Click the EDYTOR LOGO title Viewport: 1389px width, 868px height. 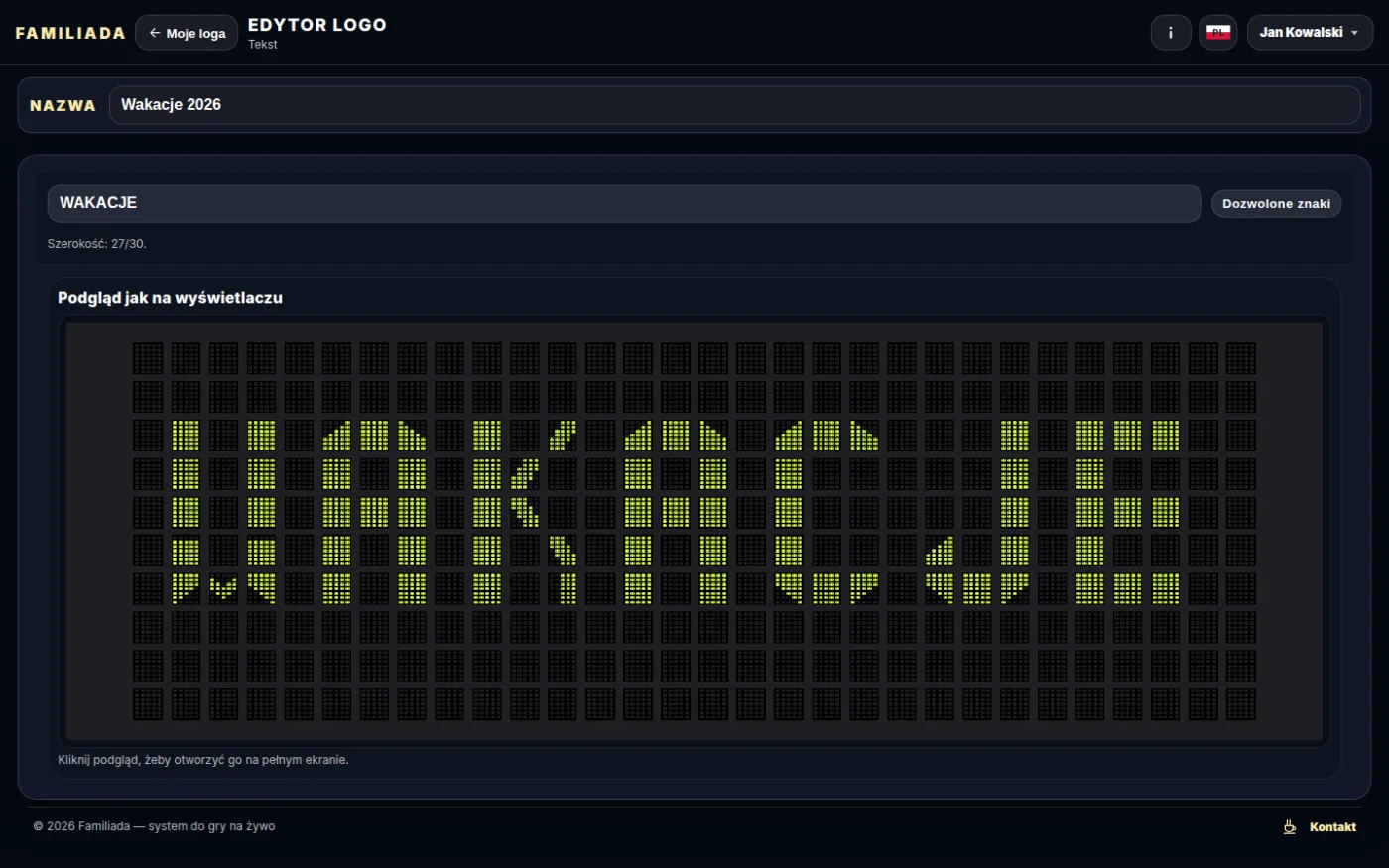(x=317, y=25)
